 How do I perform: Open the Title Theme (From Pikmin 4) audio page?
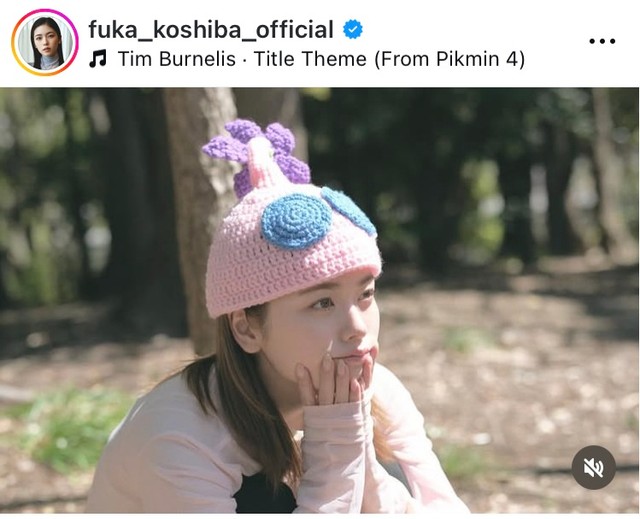point(389,59)
